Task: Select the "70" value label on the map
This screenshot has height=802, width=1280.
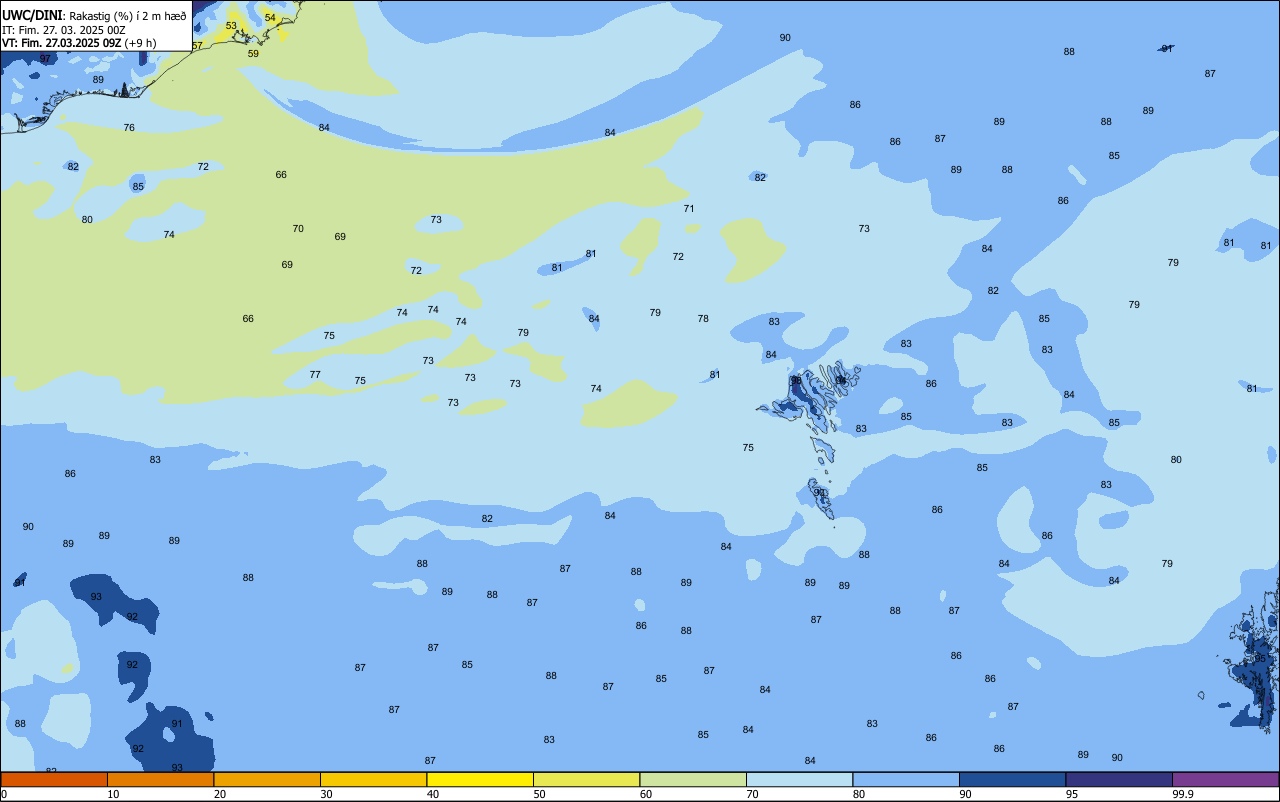Action: [298, 229]
